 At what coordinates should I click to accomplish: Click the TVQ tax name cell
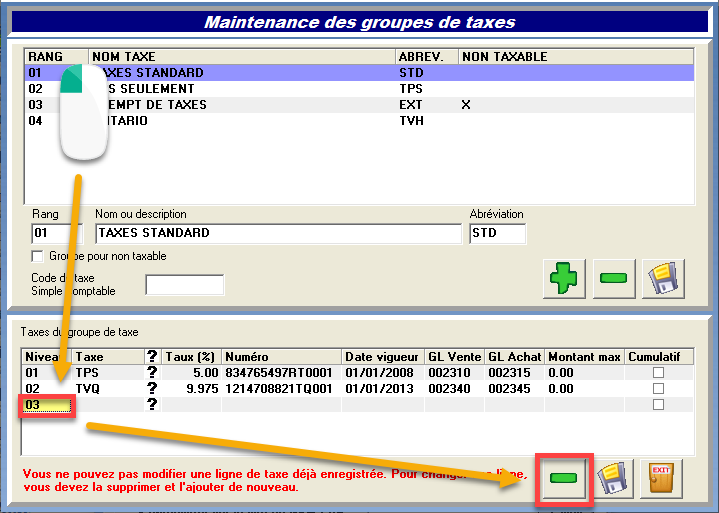pos(108,388)
